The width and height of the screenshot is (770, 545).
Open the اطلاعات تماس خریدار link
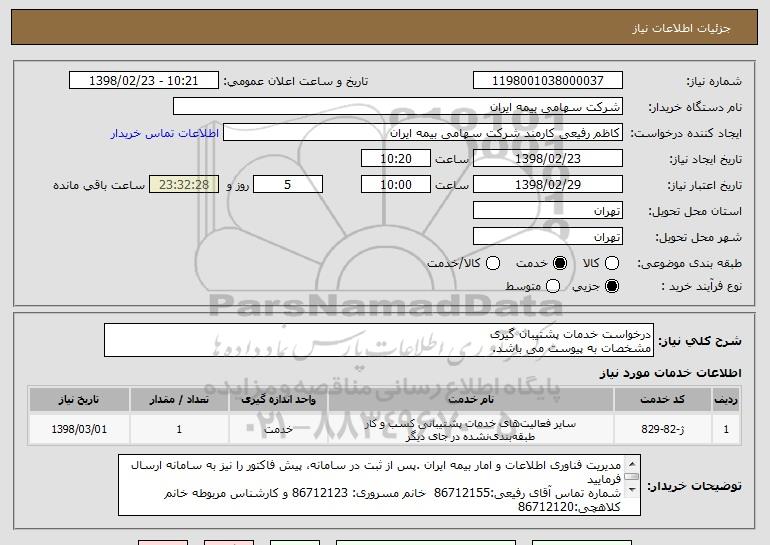tap(165, 133)
